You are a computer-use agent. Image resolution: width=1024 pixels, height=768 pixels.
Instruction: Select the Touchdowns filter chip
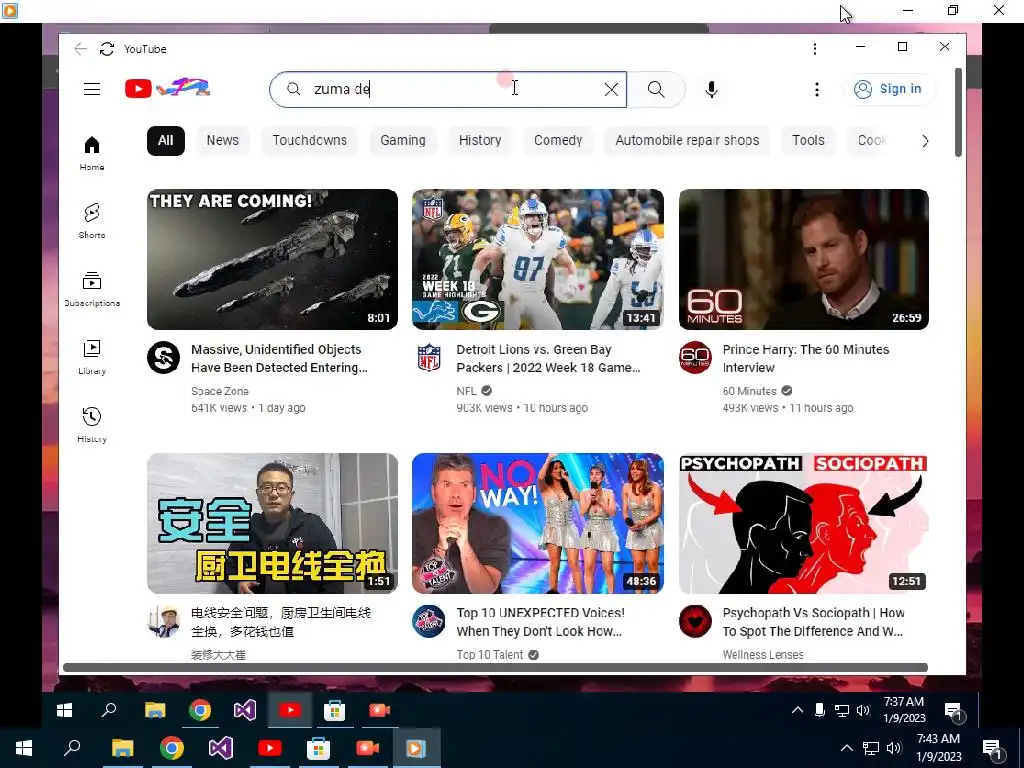tap(310, 140)
